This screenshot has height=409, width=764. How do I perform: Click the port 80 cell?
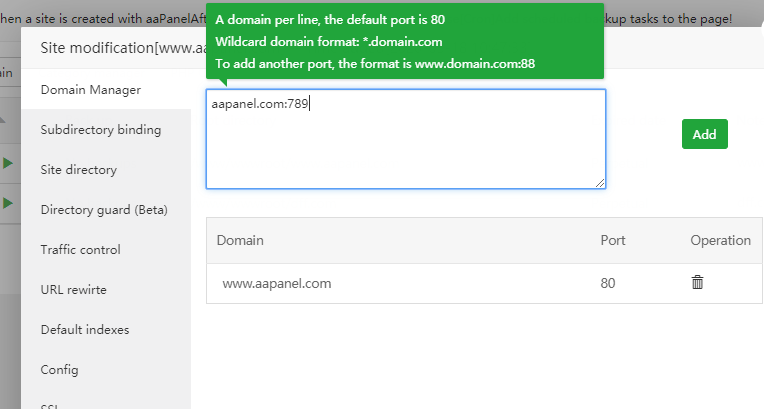608,284
